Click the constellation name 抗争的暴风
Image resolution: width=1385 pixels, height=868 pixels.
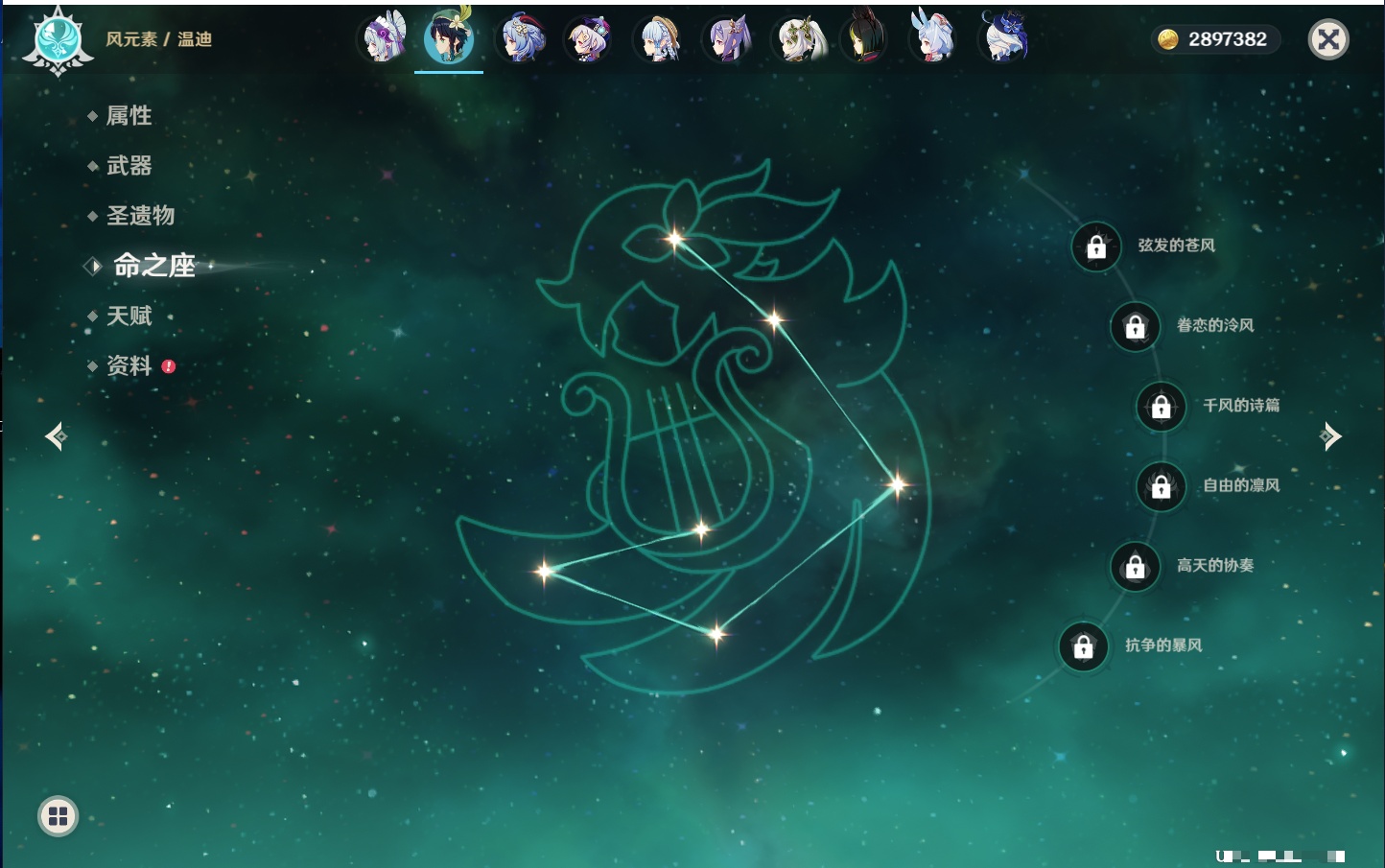(x=1163, y=645)
